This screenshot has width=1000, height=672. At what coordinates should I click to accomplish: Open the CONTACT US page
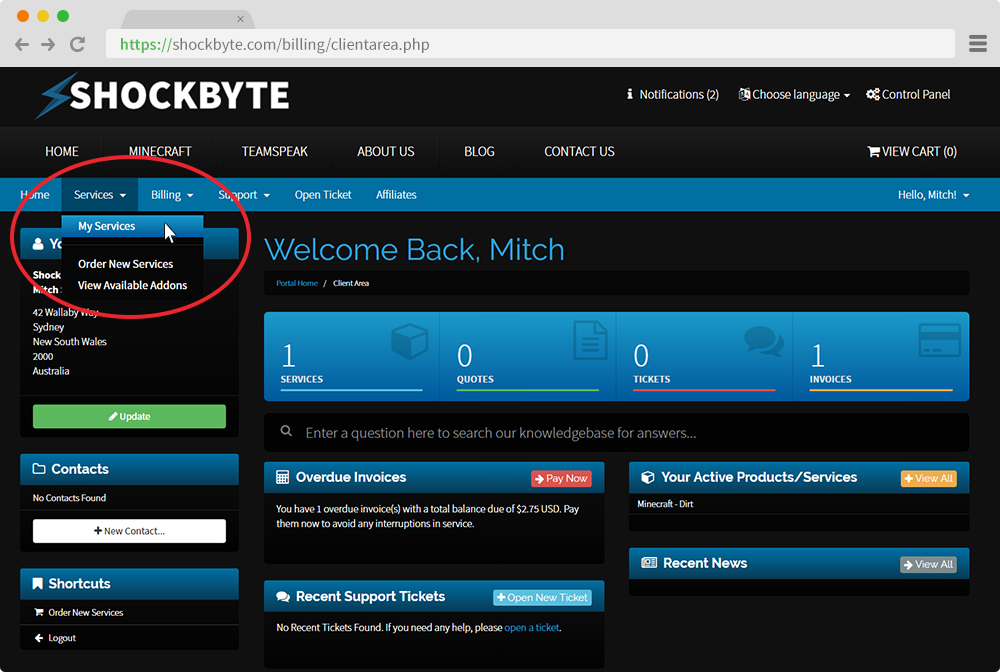point(579,152)
